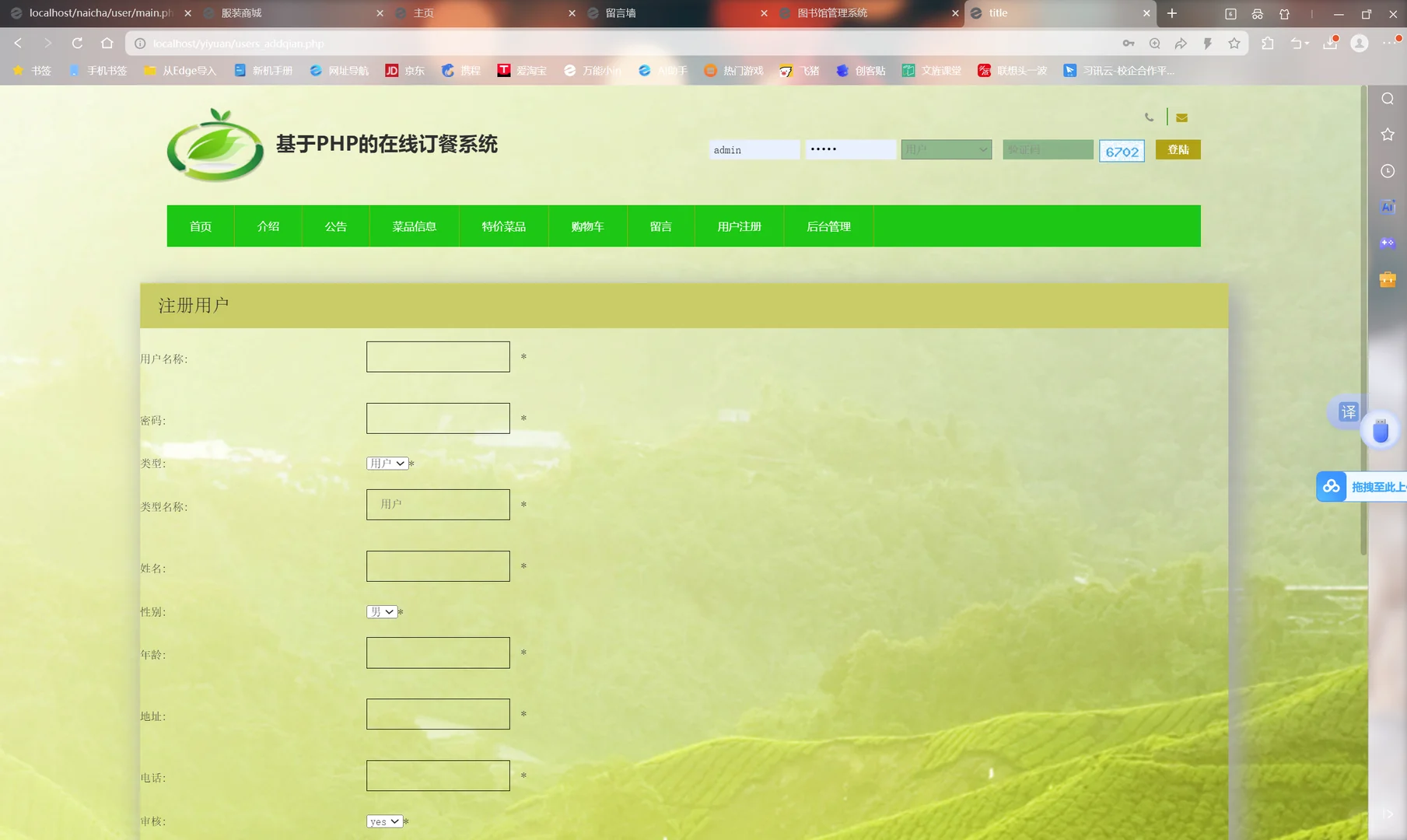This screenshot has height=840, width=1407.
Task: Click the orange briefcase workspace icon
Action: pos(1388,278)
